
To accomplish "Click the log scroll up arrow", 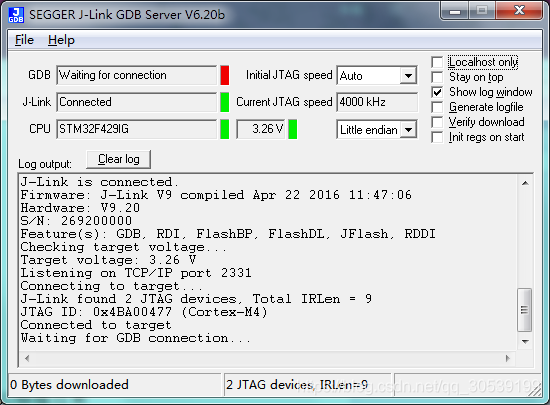I will pyautogui.click(x=525, y=183).
